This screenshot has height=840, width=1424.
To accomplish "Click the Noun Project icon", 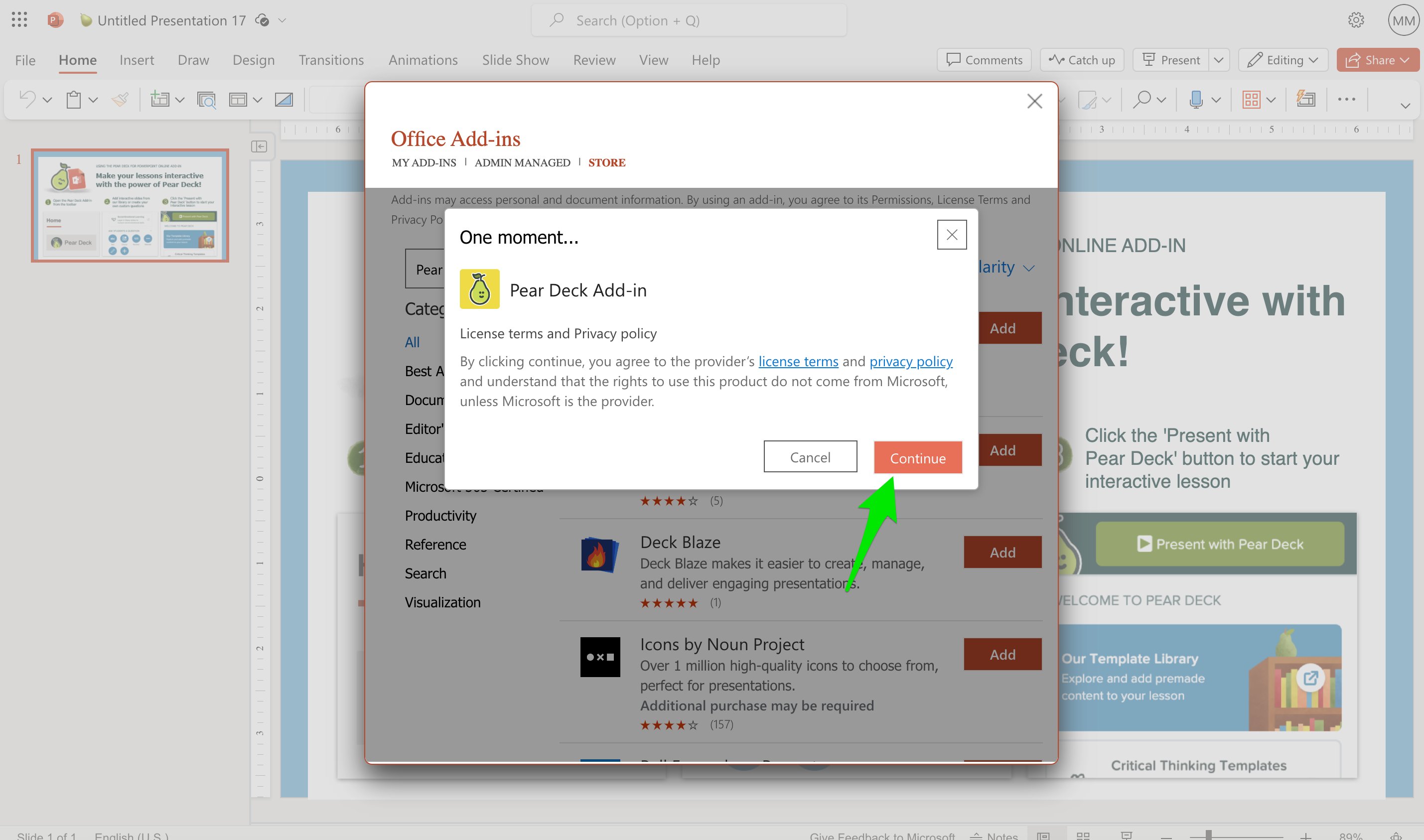I will coord(600,657).
